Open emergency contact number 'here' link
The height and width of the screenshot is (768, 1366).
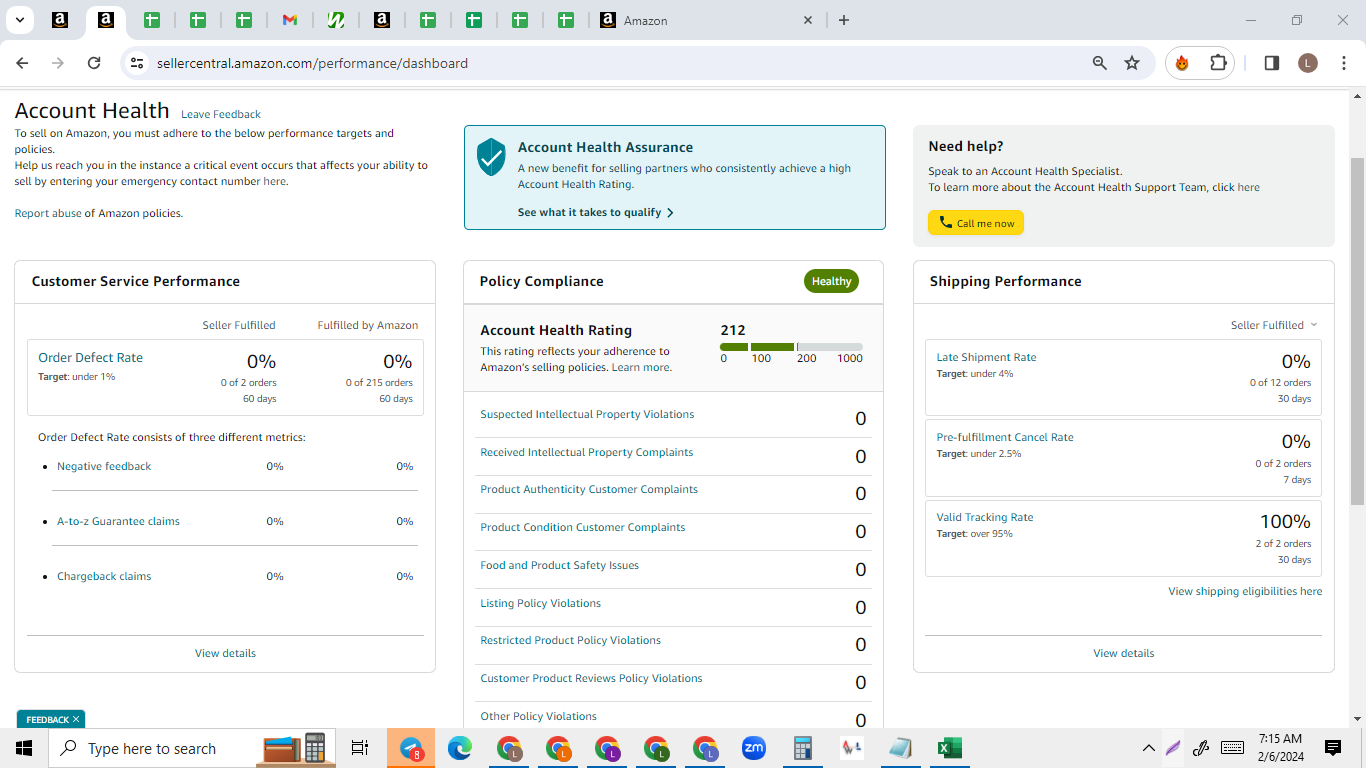(274, 181)
